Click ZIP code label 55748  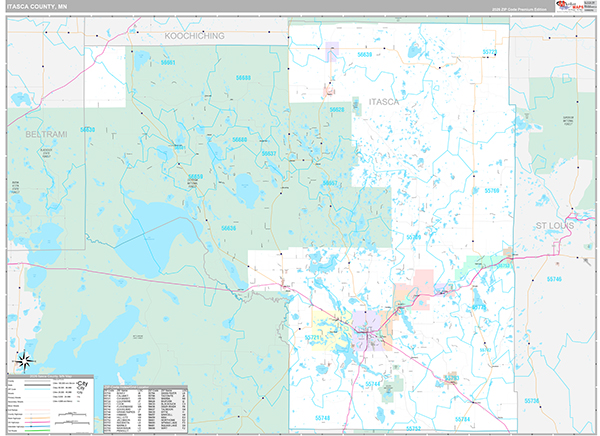pos(323,418)
